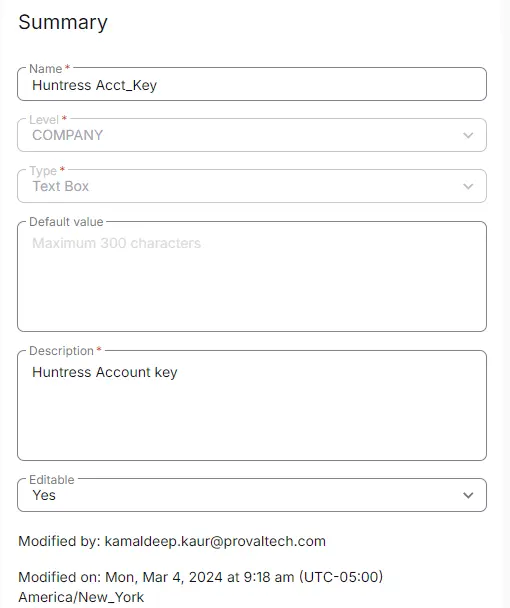This screenshot has width=510, height=608.
Task: Click the Modified on timestamp line
Action: pyautogui.click(x=201, y=577)
